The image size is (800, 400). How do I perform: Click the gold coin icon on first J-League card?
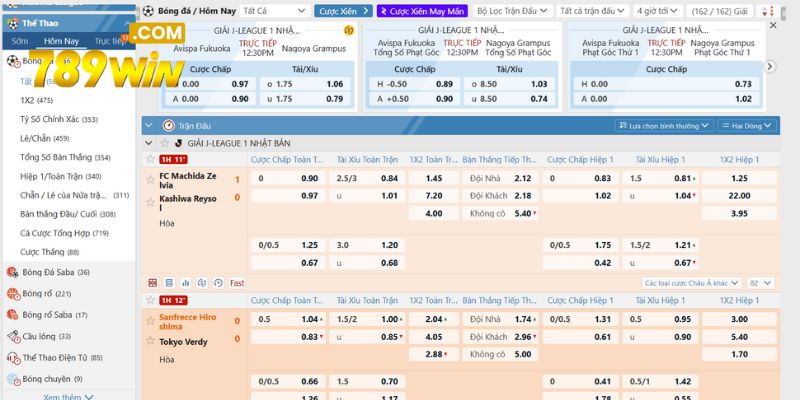click(x=349, y=31)
